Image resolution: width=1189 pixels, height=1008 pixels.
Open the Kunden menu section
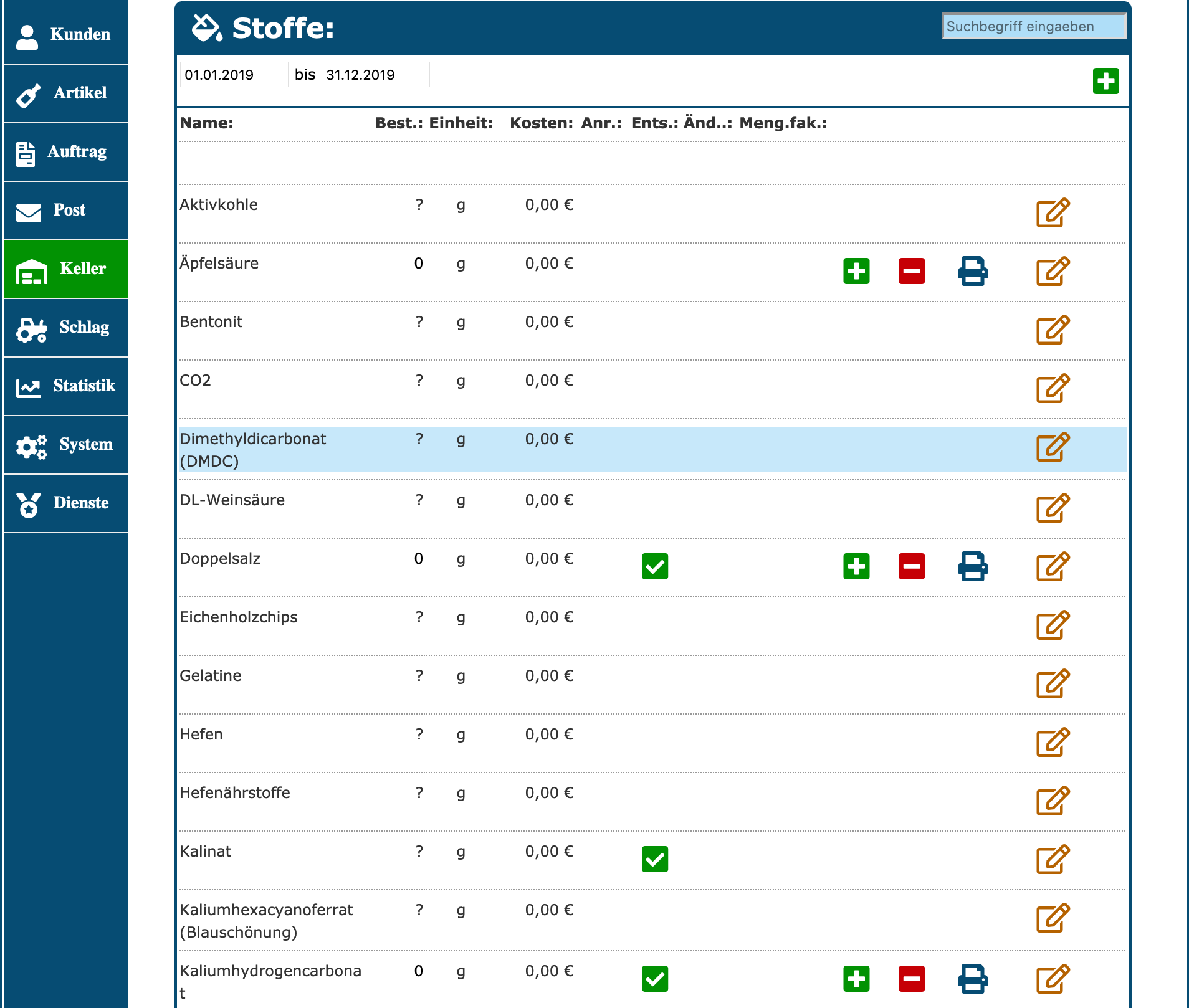(x=66, y=34)
